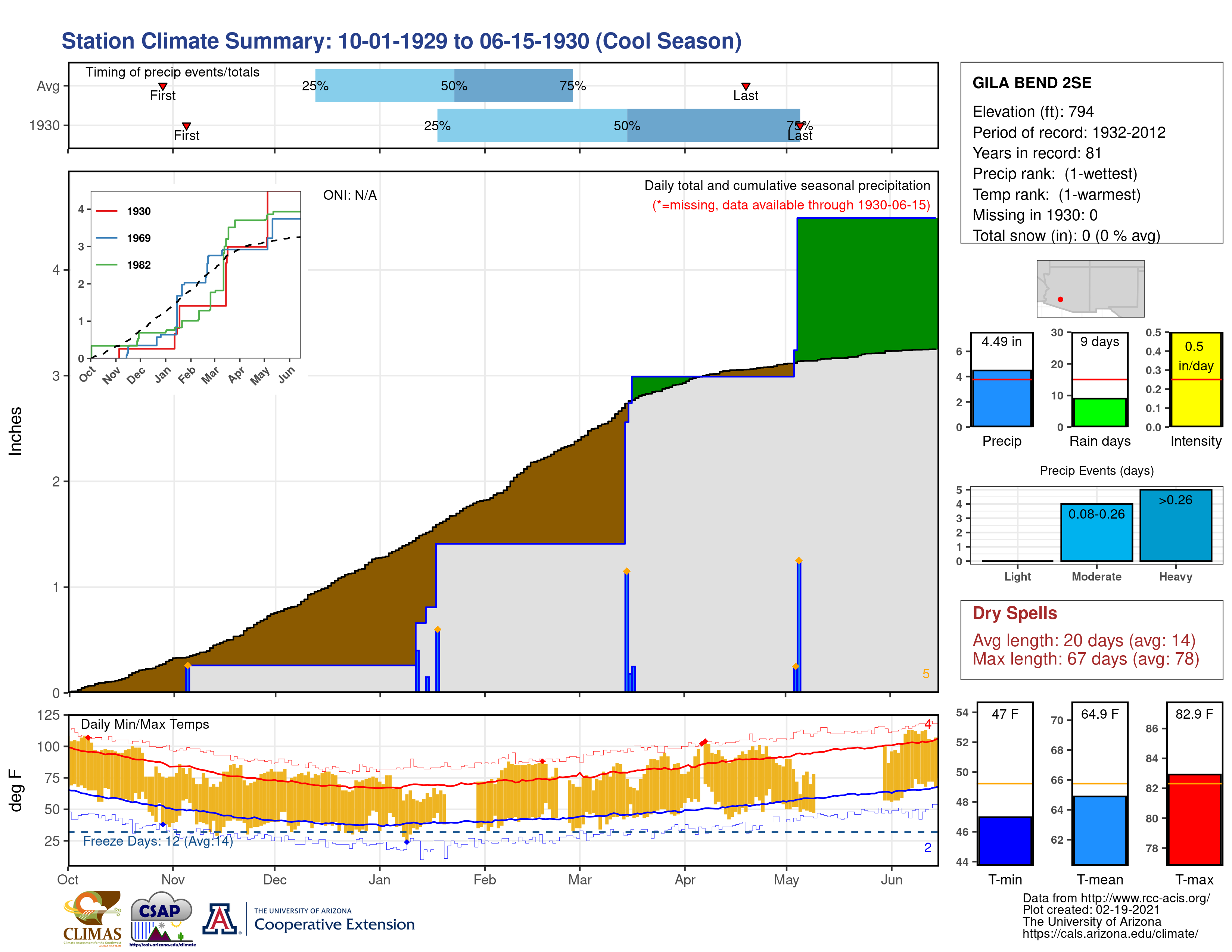The width and height of the screenshot is (1232, 952).
Task: Click the orange diamond on mid-March precip spike
Action: (626, 571)
